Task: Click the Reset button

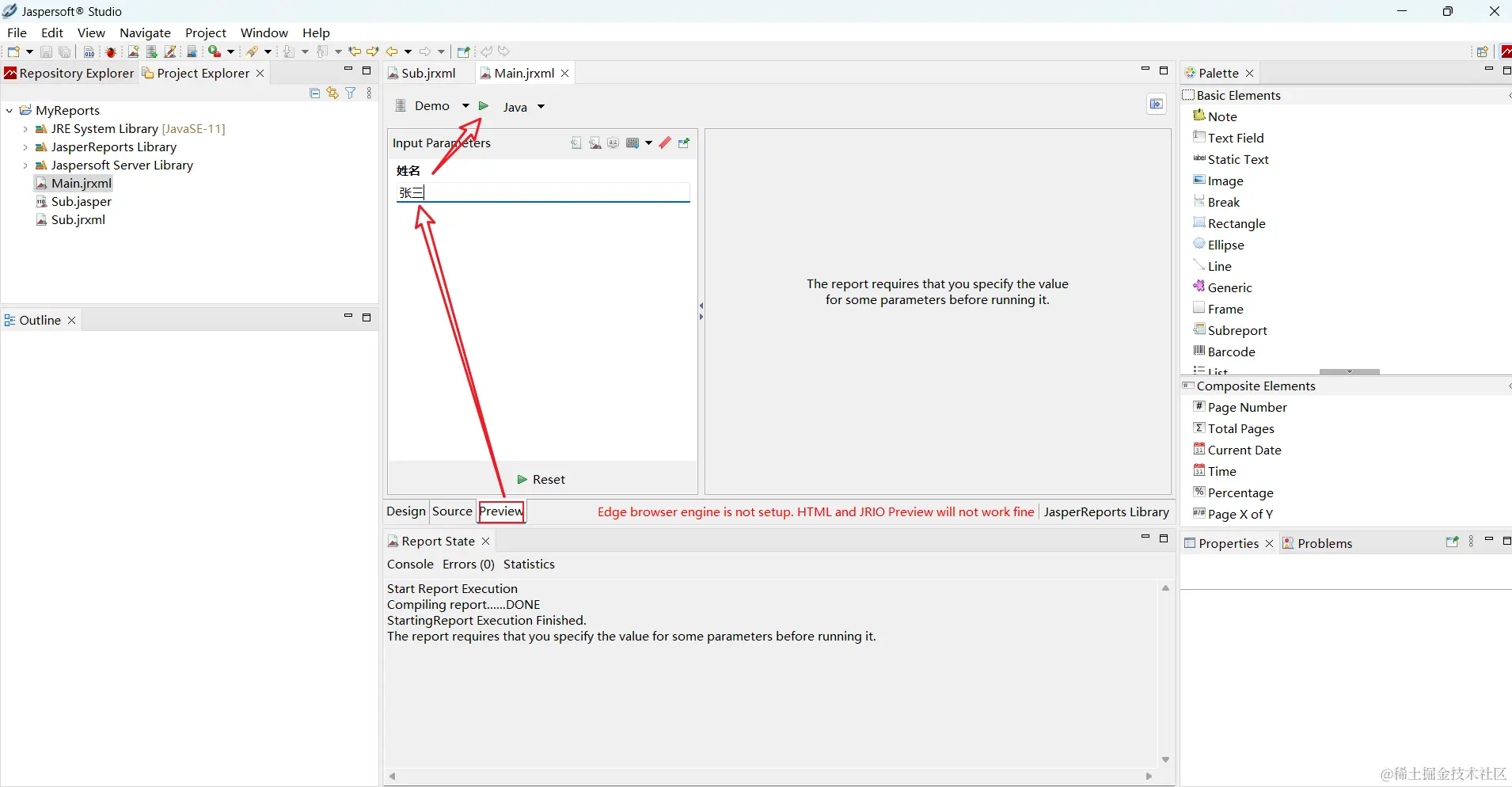Action: click(541, 480)
